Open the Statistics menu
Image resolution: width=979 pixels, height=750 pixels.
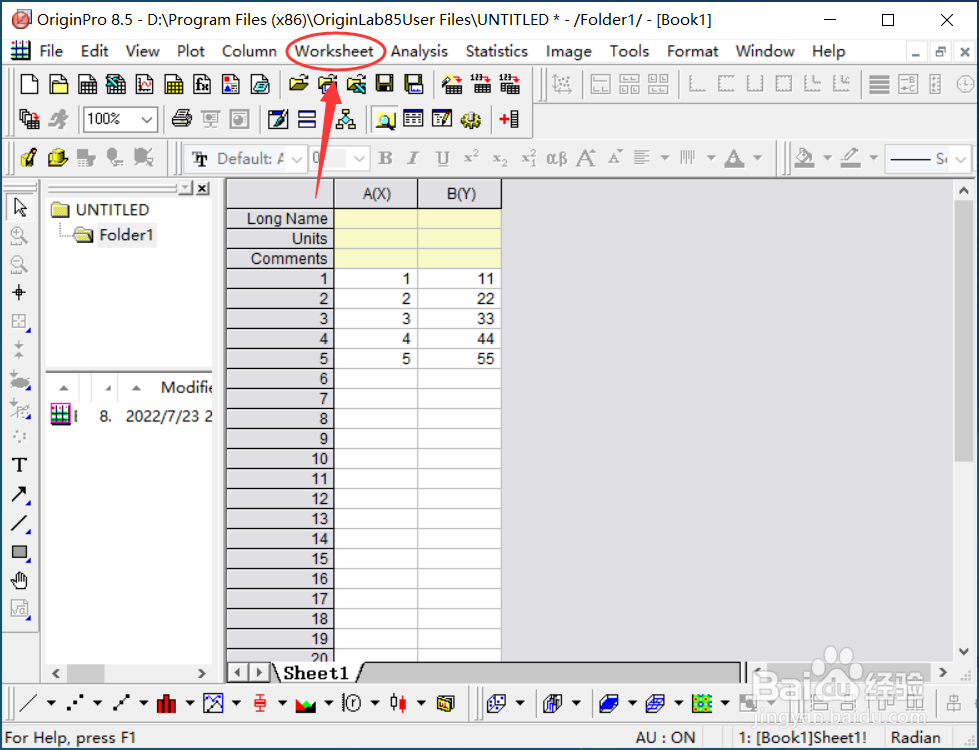(496, 51)
